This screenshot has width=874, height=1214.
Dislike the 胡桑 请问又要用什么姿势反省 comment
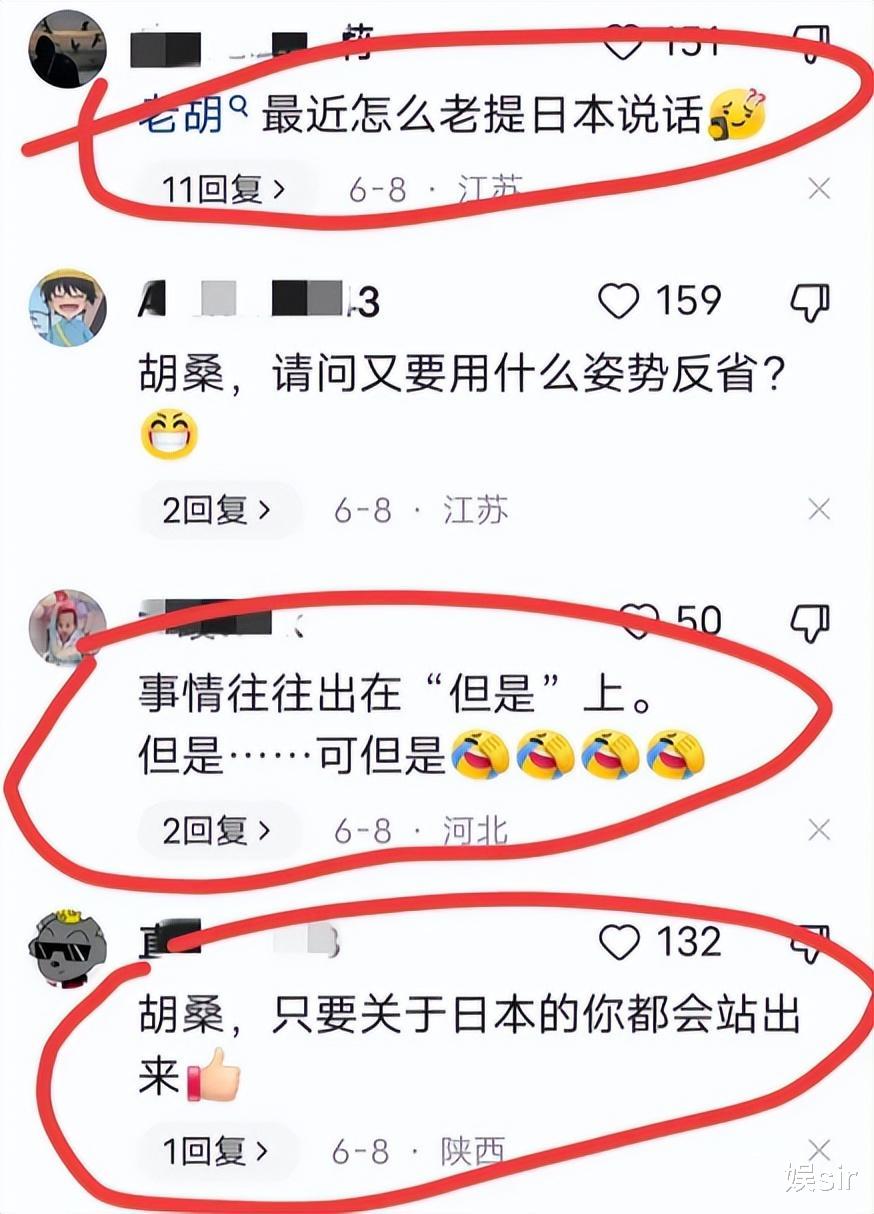pos(810,302)
